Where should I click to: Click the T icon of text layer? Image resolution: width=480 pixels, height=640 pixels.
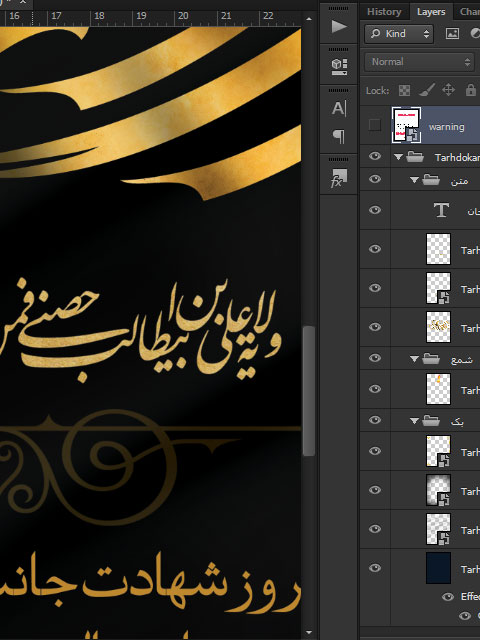tap(441, 210)
